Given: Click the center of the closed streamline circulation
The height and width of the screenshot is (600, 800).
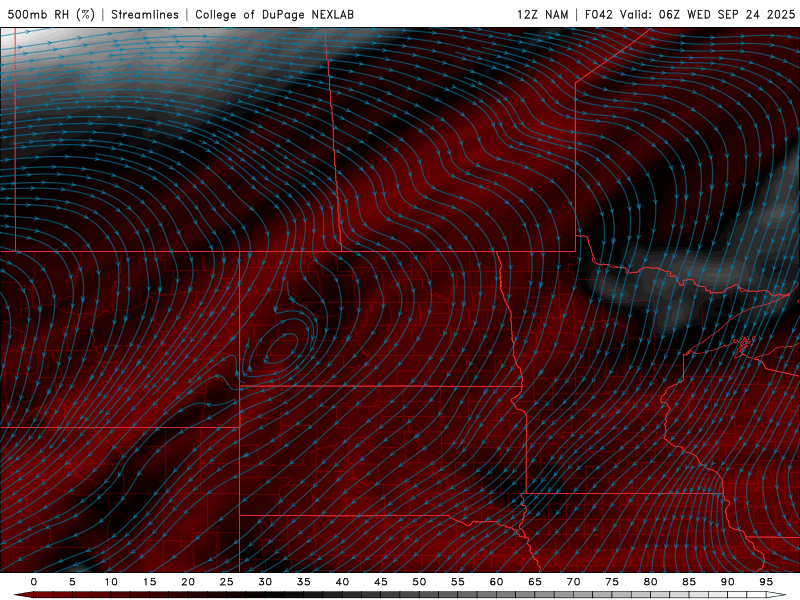Looking at the screenshot, I should click(280, 348).
